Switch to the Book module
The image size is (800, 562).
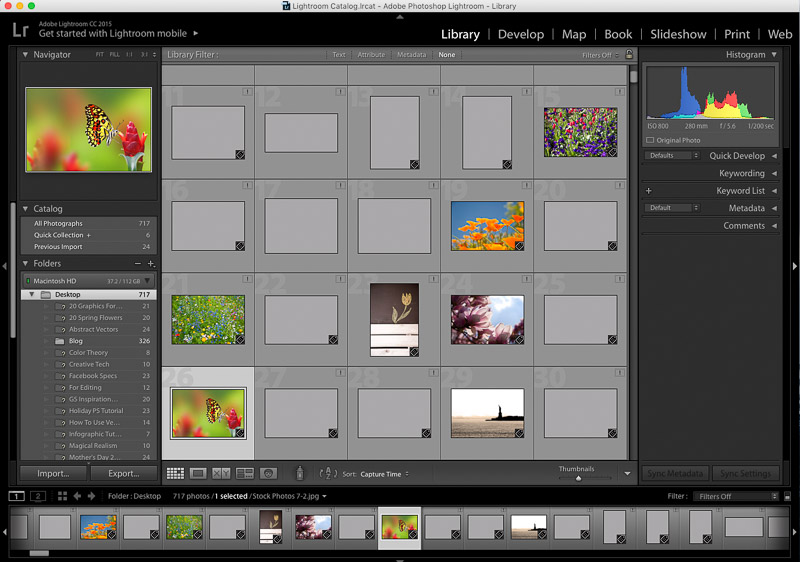tap(618, 34)
